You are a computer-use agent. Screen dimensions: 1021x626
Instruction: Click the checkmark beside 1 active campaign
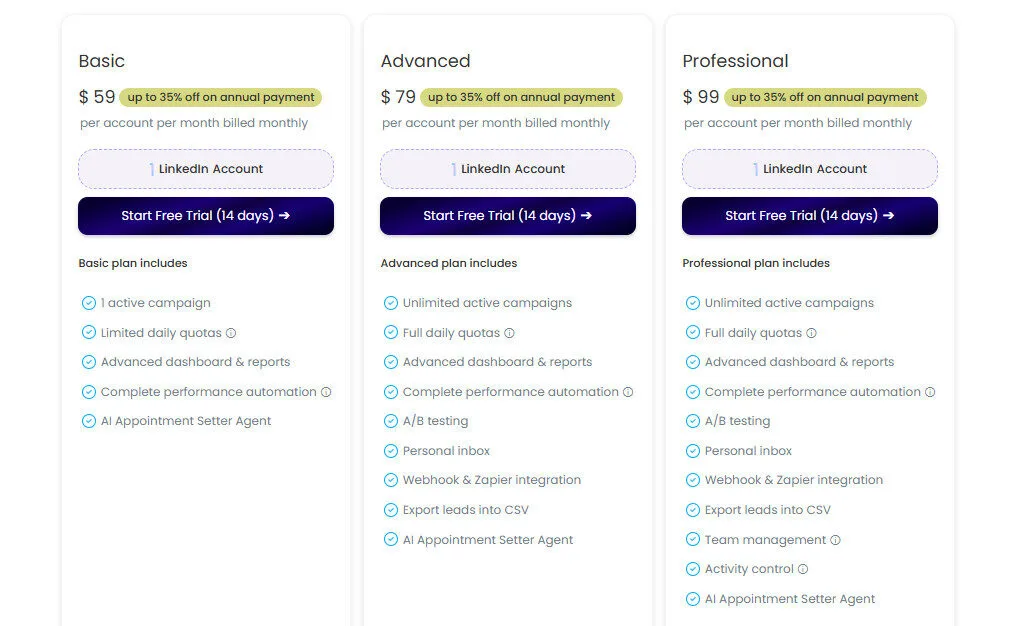88,302
